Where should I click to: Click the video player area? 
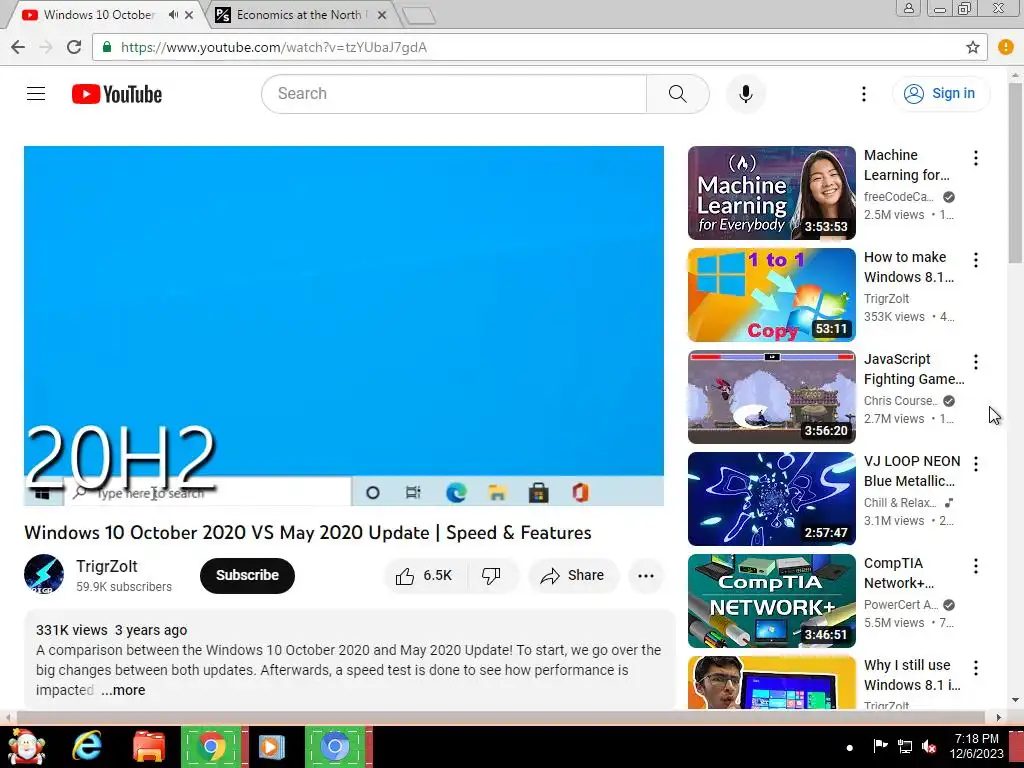pyautogui.click(x=344, y=325)
